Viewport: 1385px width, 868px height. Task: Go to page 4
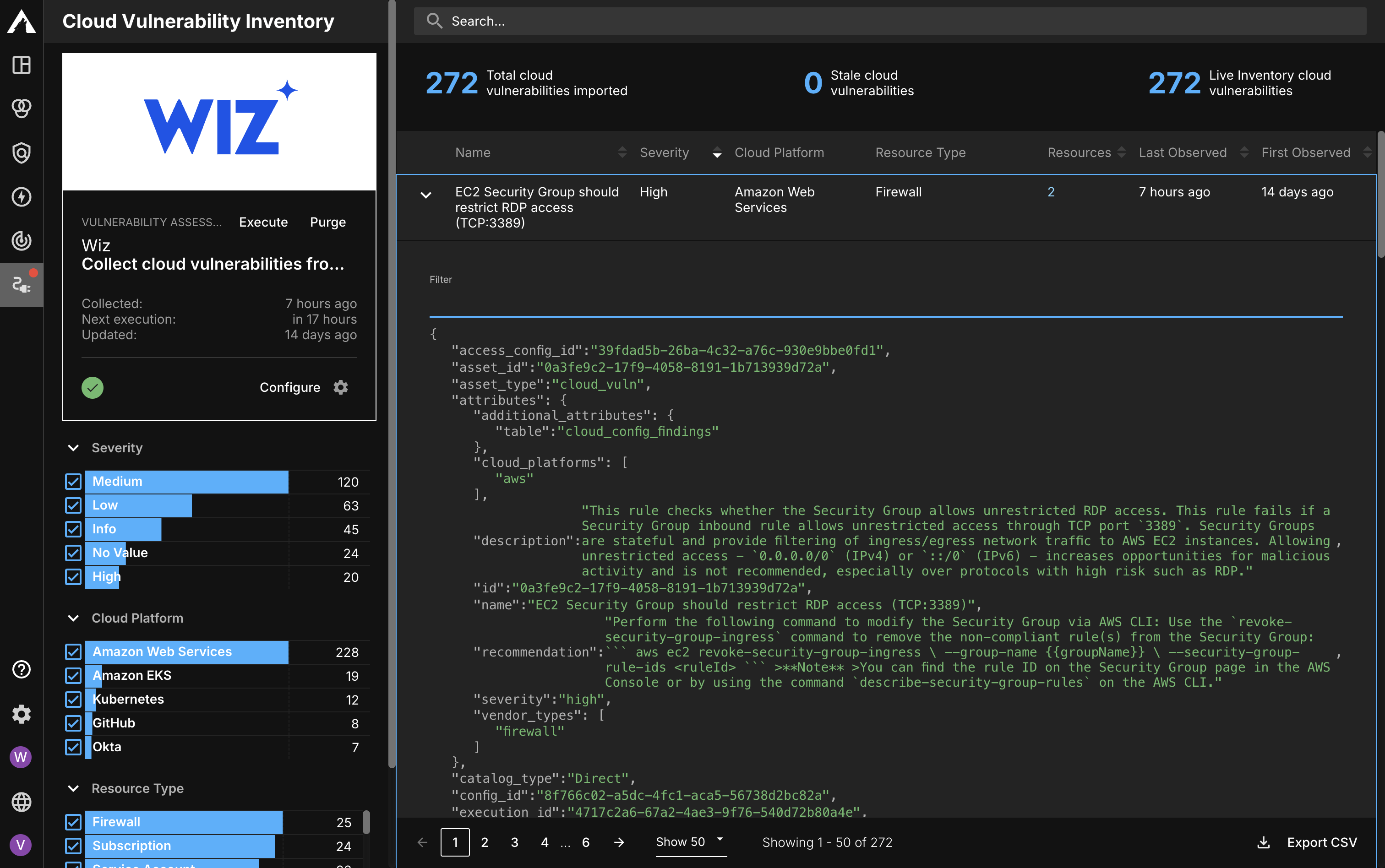[x=545, y=842]
